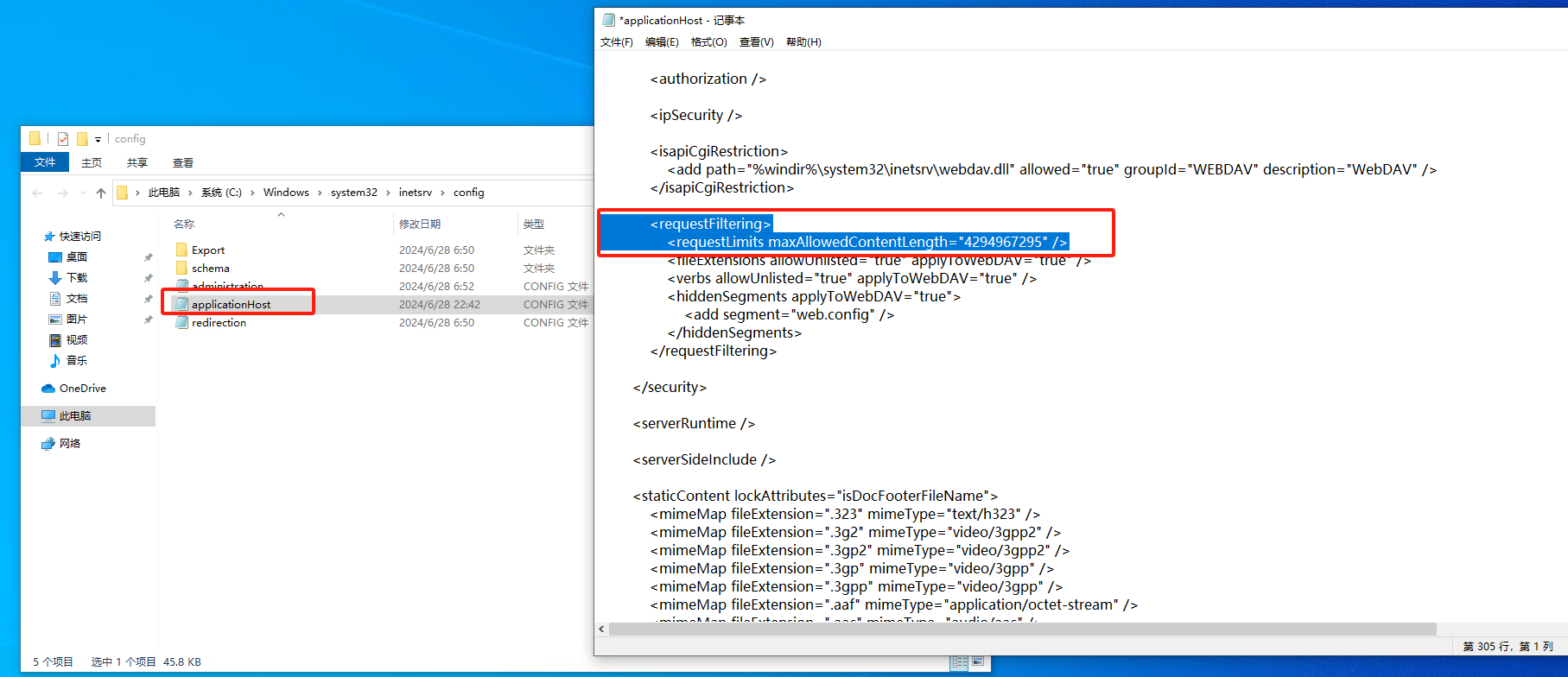
Task: Click inetsrv in the address path
Action: pos(416,193)
